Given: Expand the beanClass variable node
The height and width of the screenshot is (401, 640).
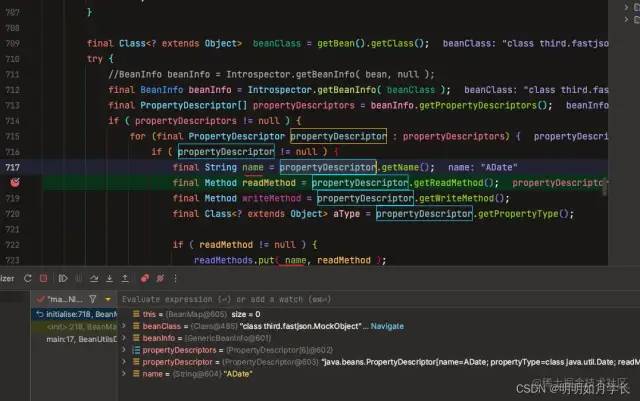Looking at the screenshot, I should (x=124, y=326).
